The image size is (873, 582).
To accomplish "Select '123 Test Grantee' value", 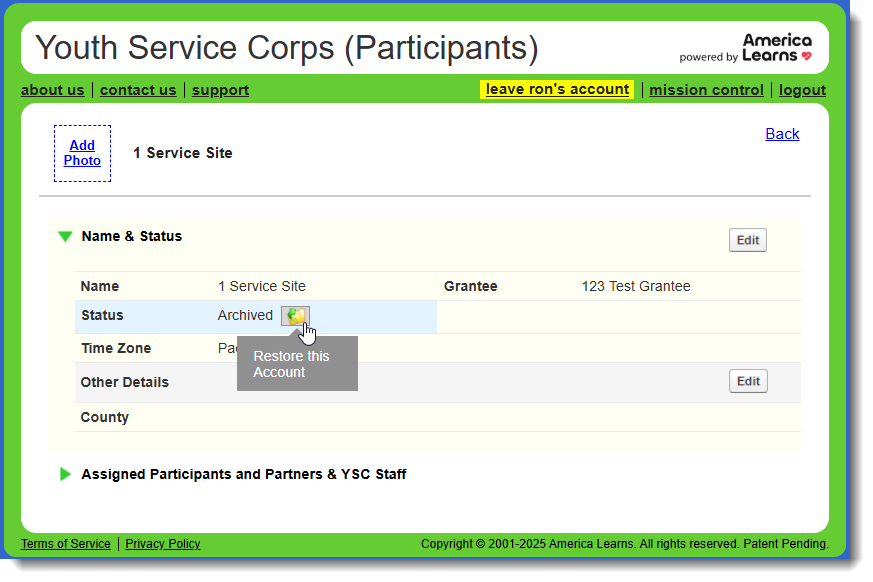I will point(636,286).
